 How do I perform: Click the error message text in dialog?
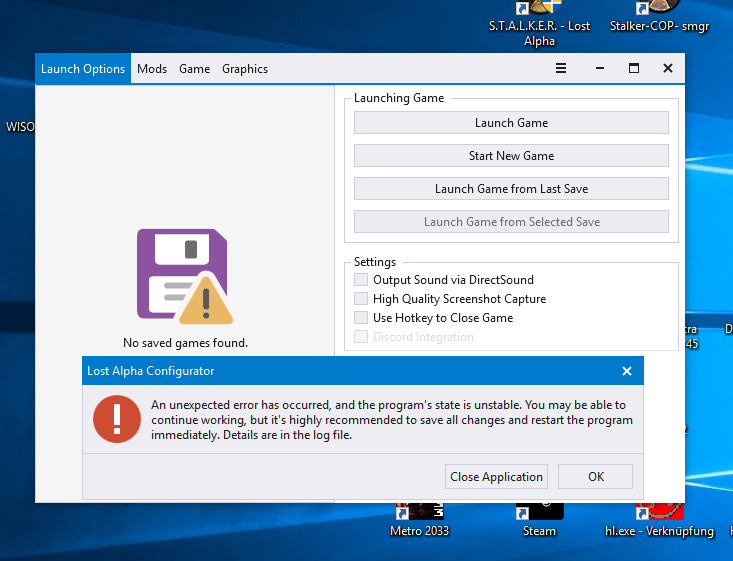392,420
